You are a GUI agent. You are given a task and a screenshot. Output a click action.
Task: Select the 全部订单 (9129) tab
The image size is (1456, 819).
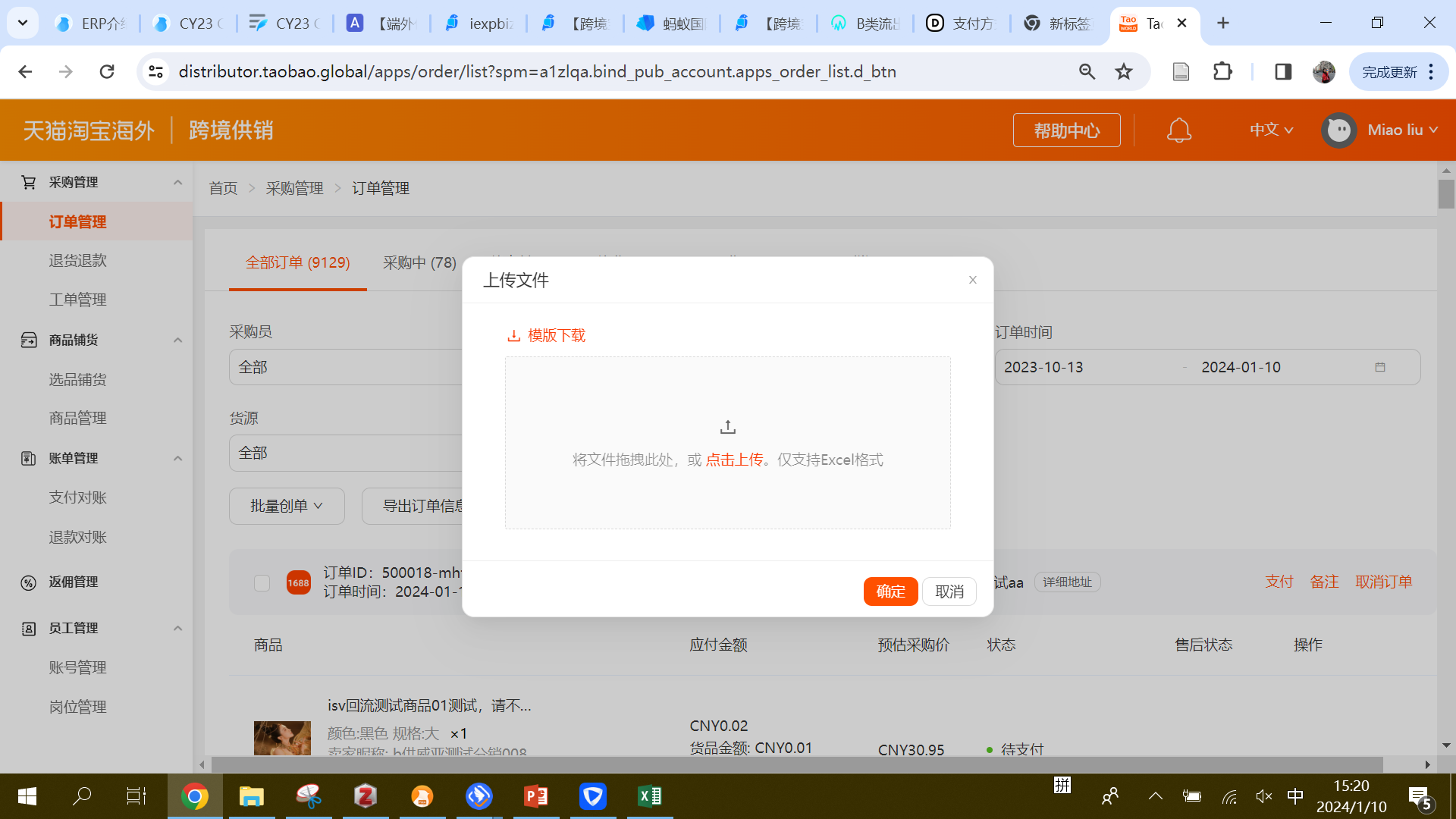coord(297,262)
